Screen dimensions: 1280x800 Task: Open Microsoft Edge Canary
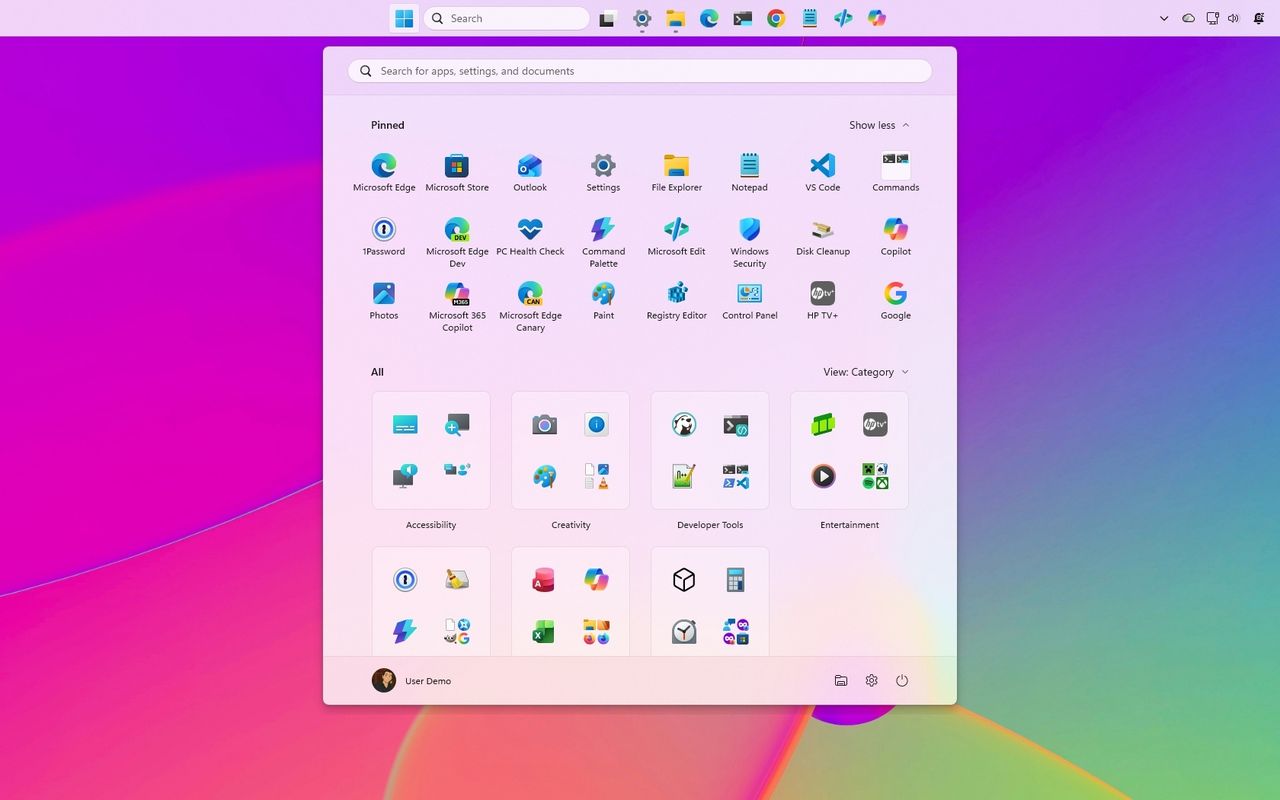530,306
